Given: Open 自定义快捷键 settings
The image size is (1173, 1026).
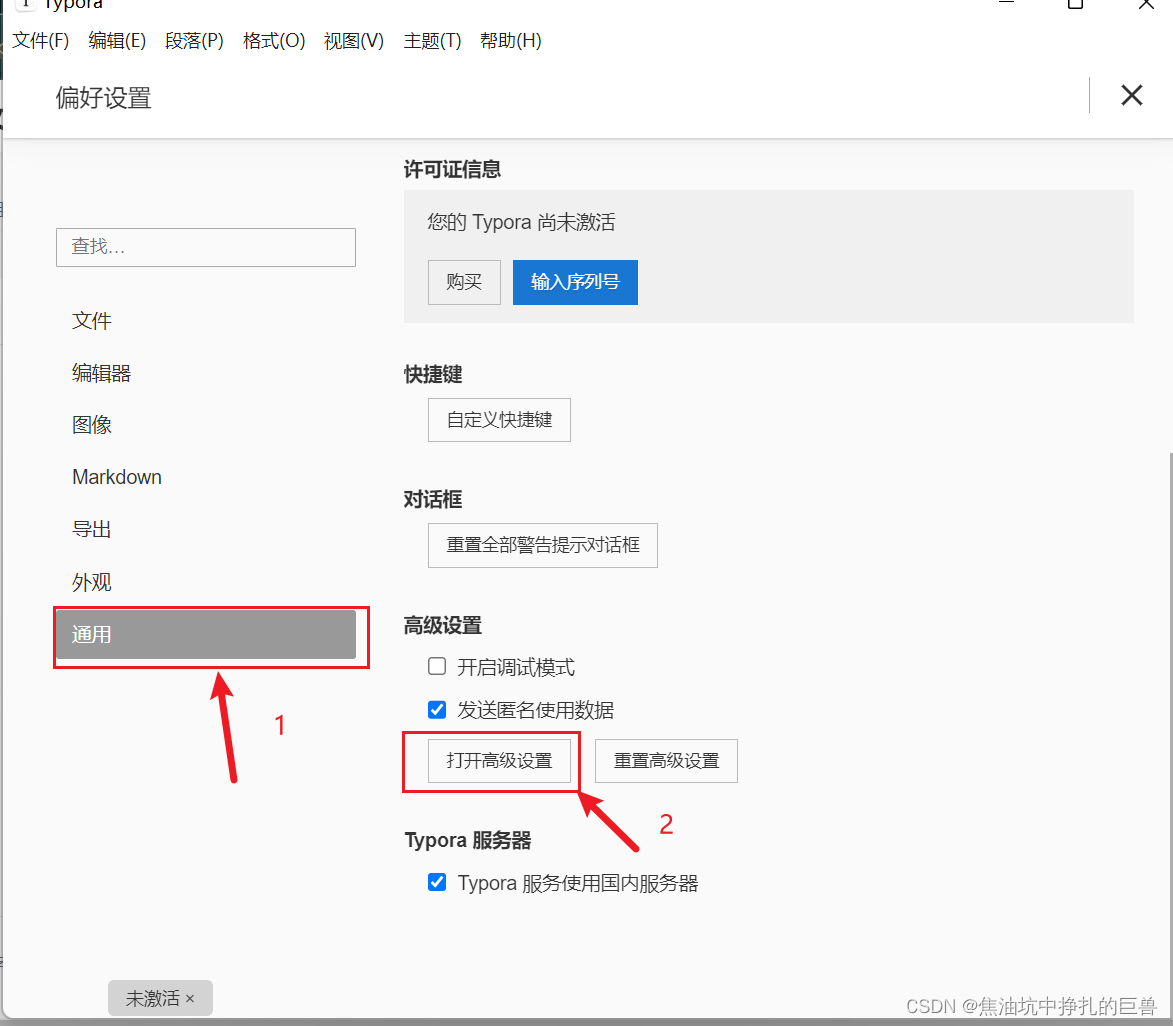Looking at the screenshot, I should pos(499,420).
